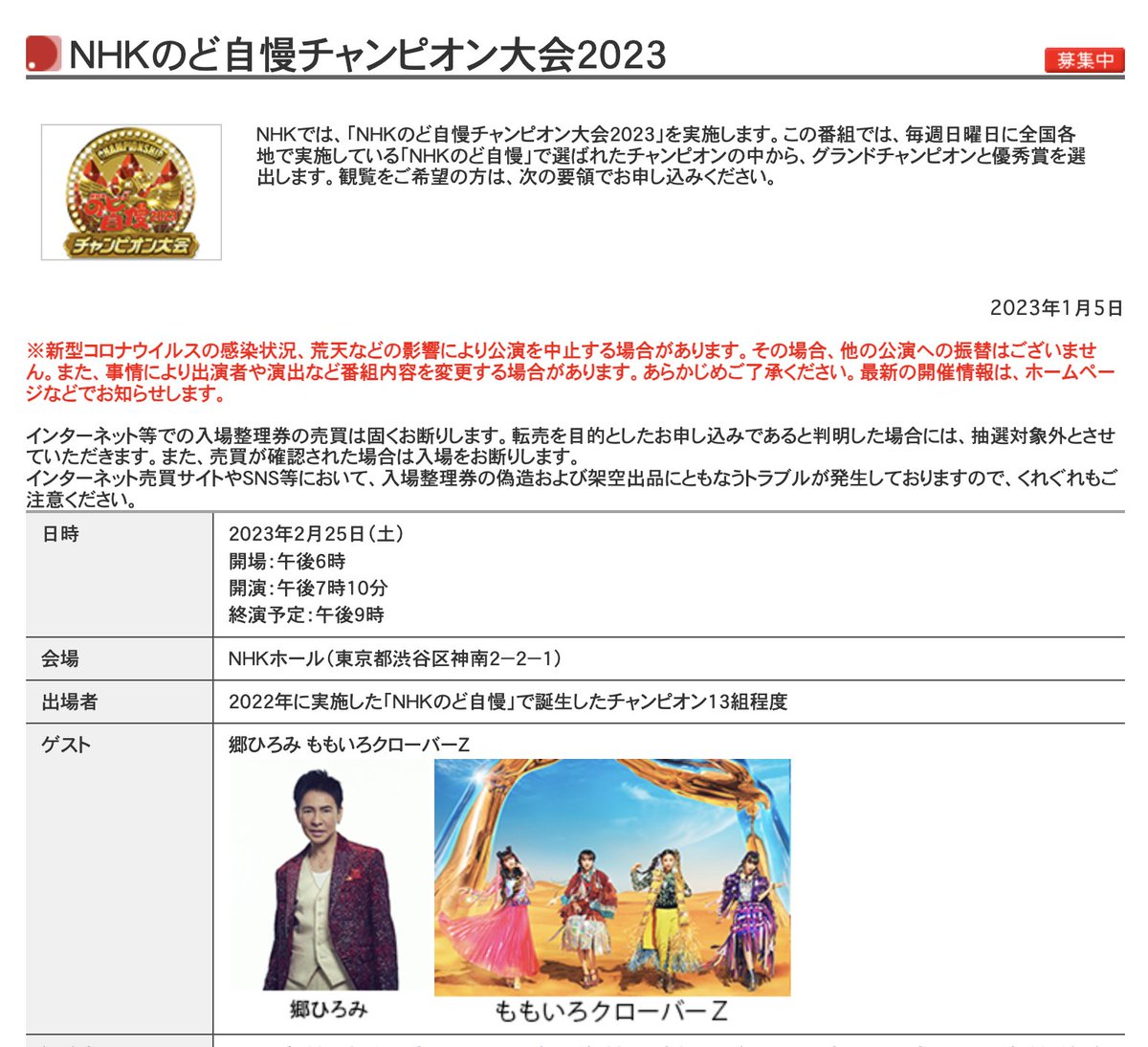Image resolution: width=1148 pixels, height=1047 pixels.
Task: Click the 日時 row header
Action: (120, 574)
